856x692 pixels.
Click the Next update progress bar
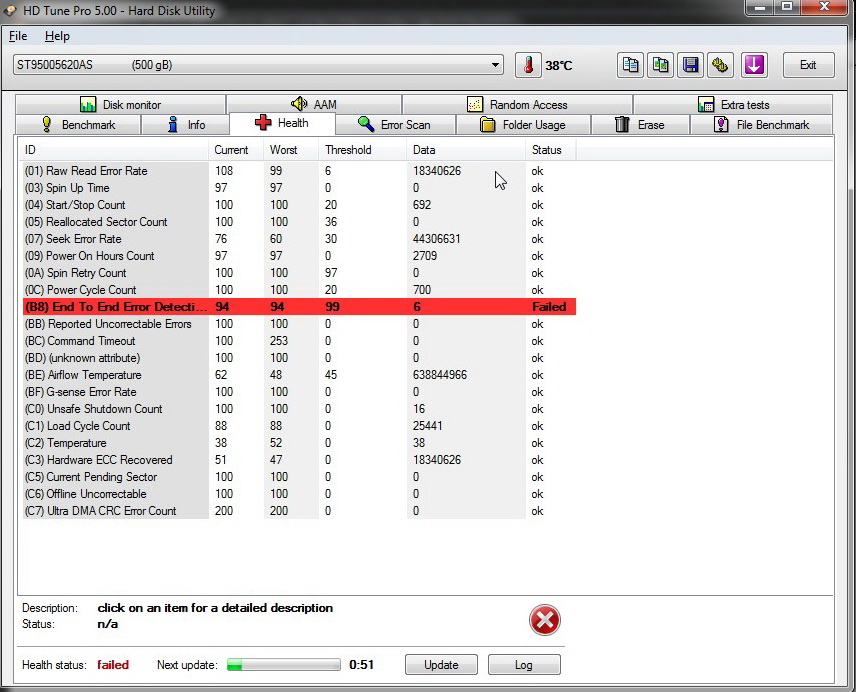283,665
